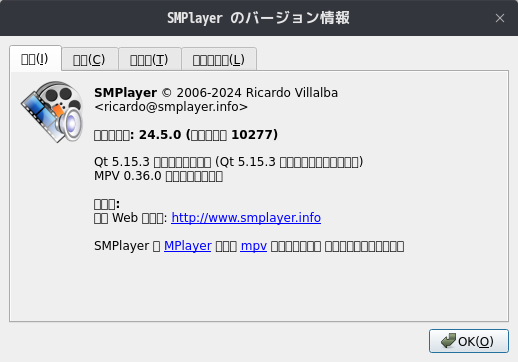Follow the MPlayer hyperlink
The image size is (518, 362).
click(x=188, y=246)
